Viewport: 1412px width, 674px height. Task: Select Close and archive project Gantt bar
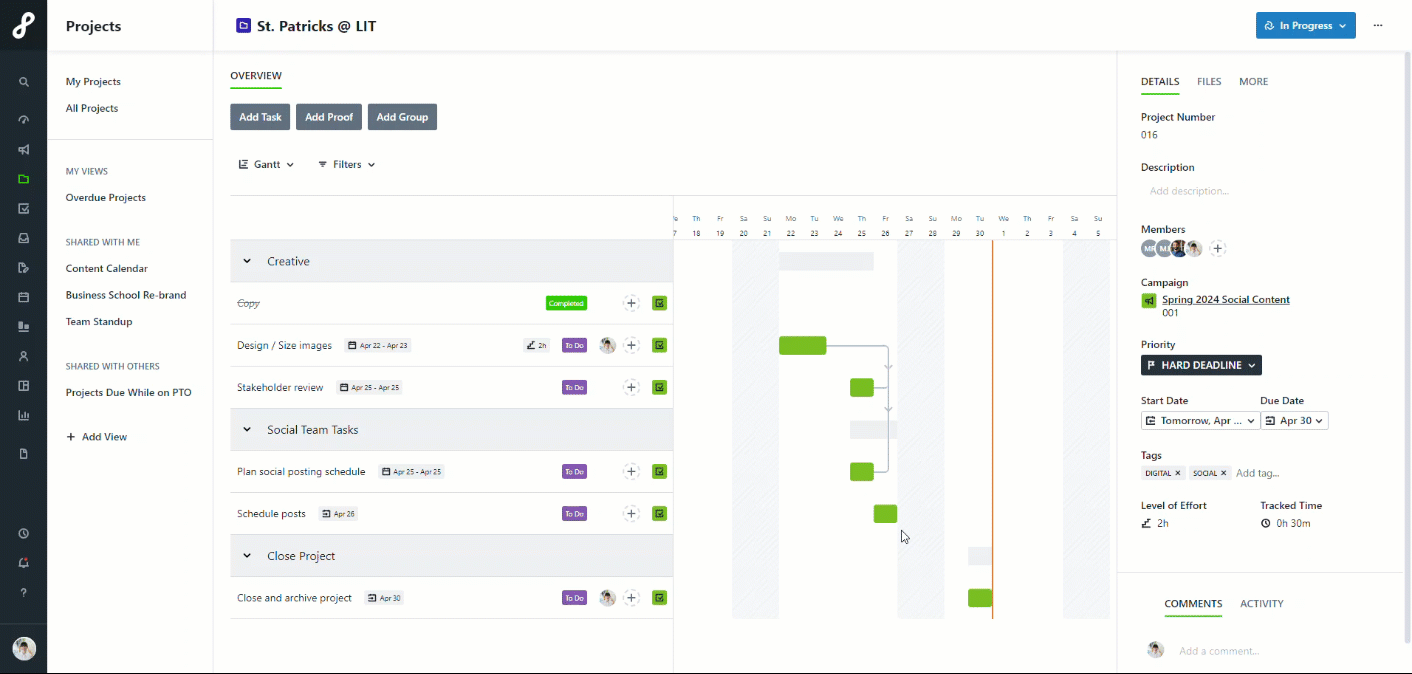[980, 598]
